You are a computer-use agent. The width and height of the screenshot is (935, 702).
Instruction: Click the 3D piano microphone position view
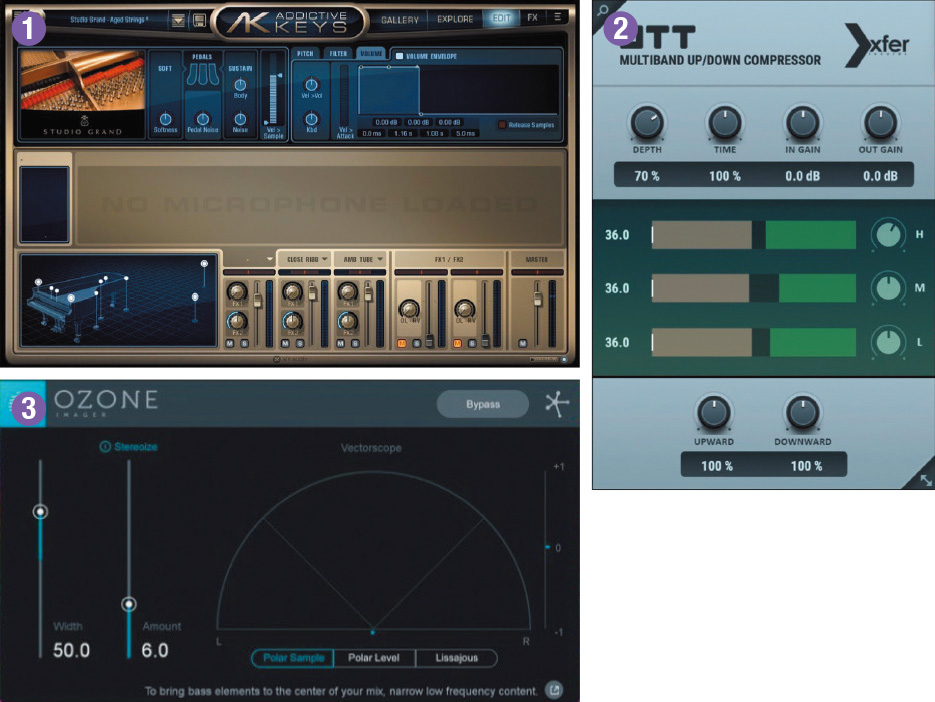[119, 301]
